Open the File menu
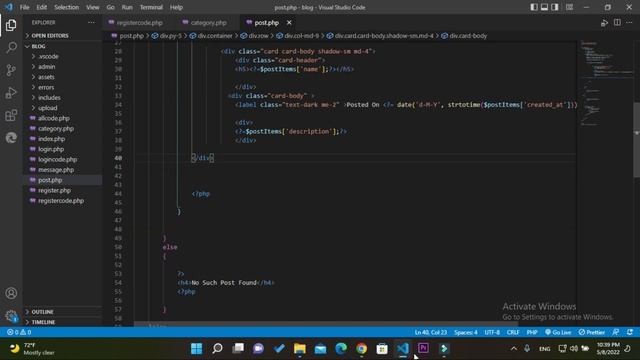640x360 pixels. 24,7
